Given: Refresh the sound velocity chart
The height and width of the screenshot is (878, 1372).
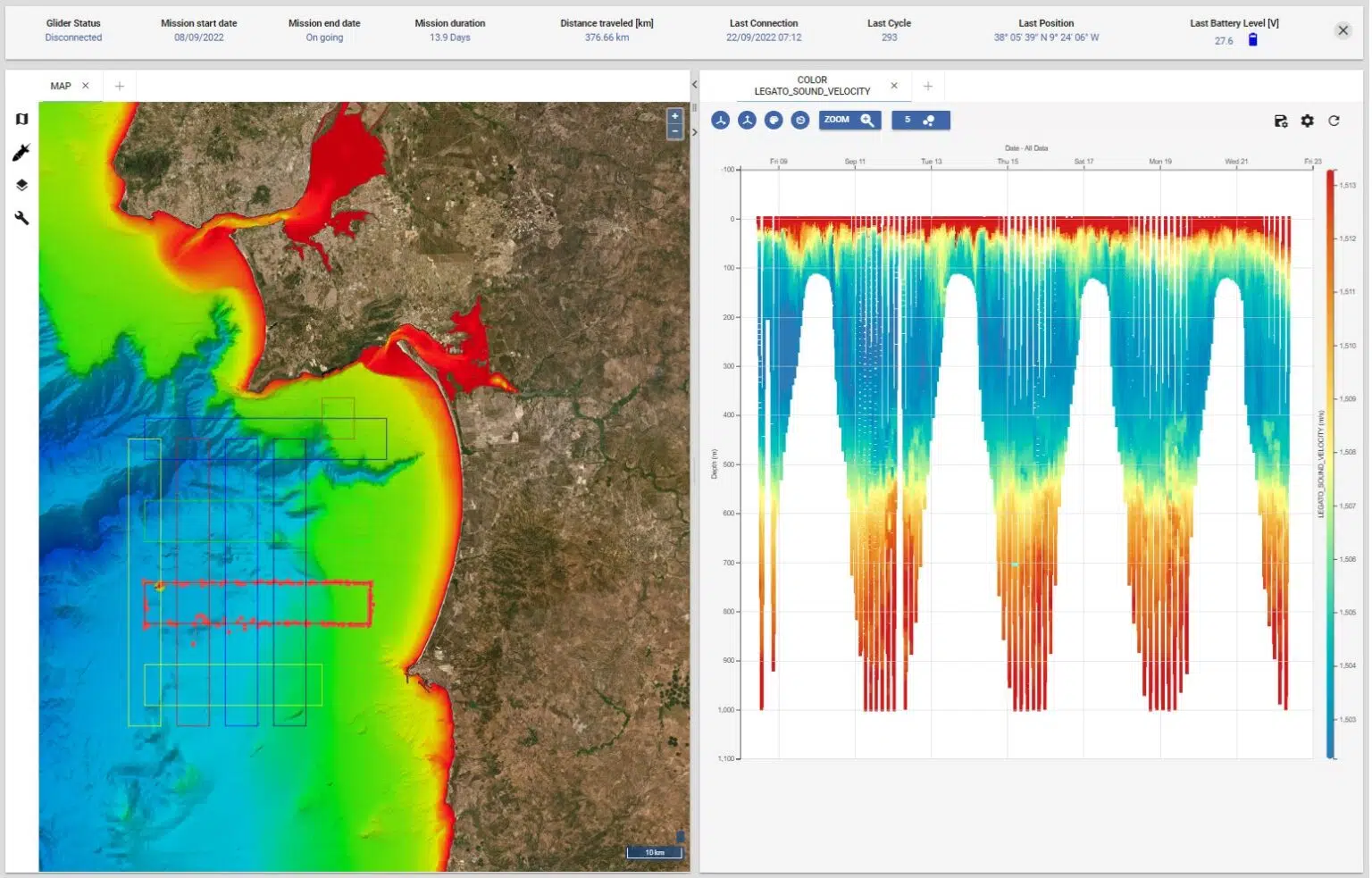Looking at the screenshot, I should (x=1334, y=121).
